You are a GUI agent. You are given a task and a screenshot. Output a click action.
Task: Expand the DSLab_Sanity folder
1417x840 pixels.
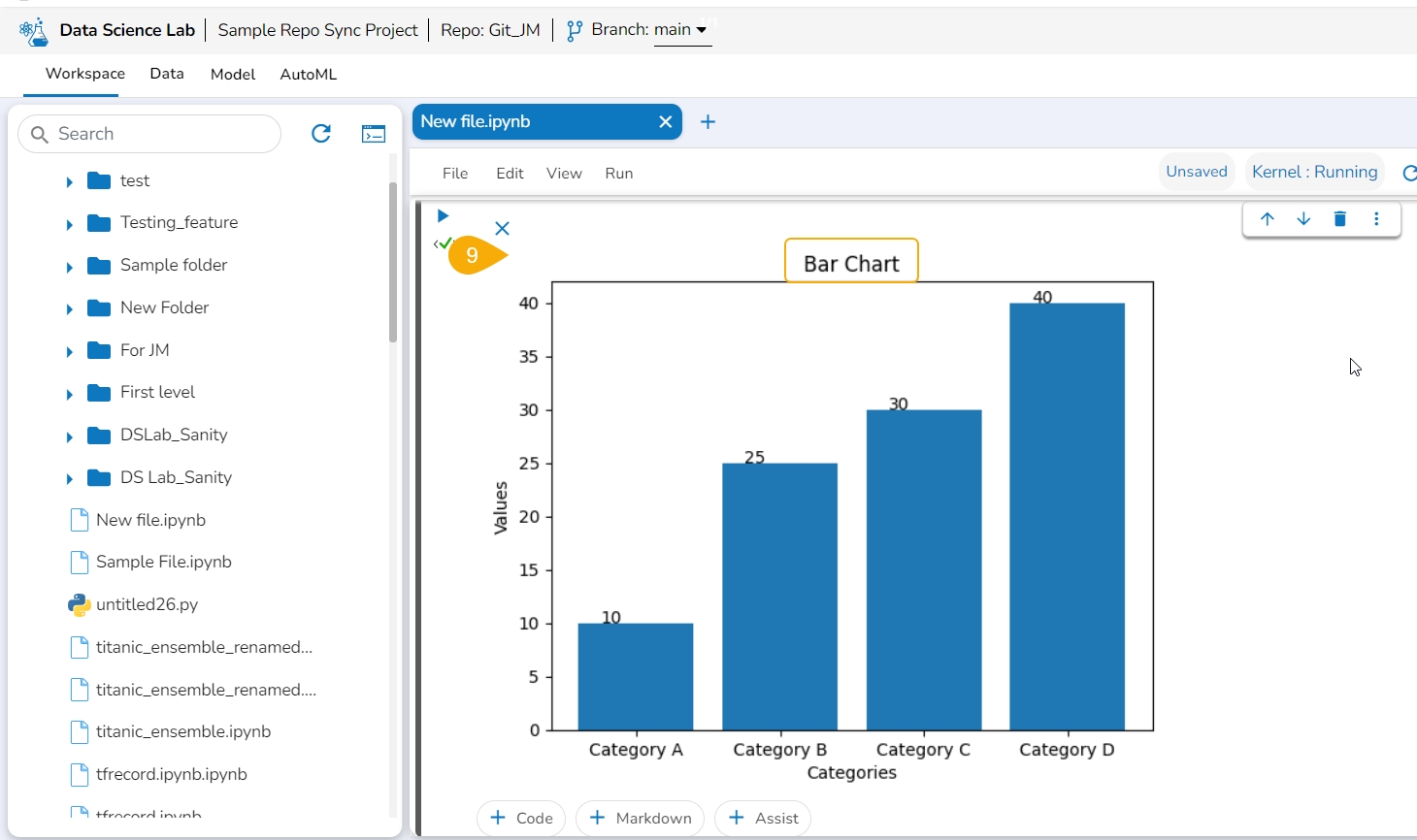[x=69, y=436]
